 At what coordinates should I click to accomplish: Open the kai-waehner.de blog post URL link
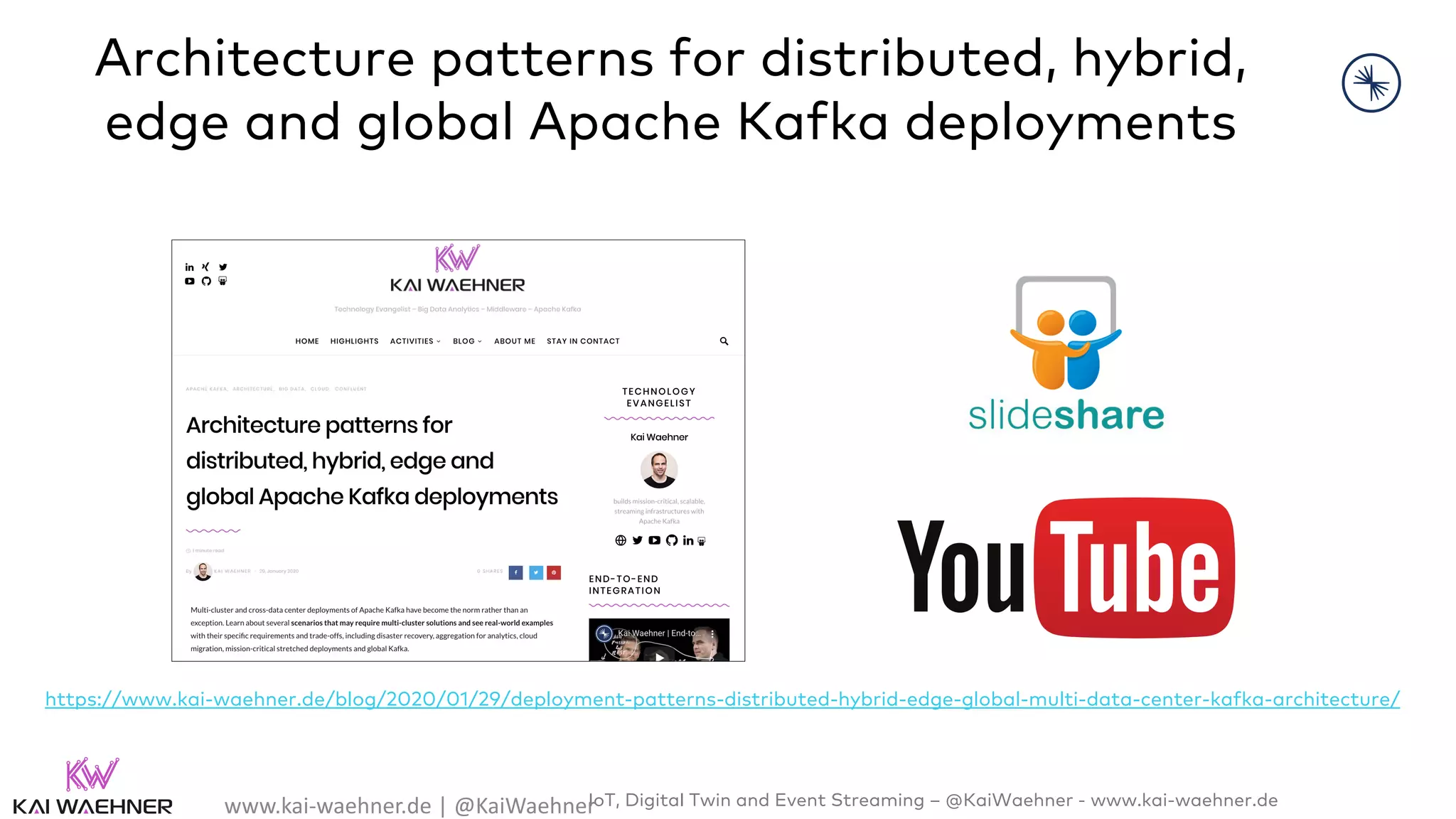coord(722,700)
